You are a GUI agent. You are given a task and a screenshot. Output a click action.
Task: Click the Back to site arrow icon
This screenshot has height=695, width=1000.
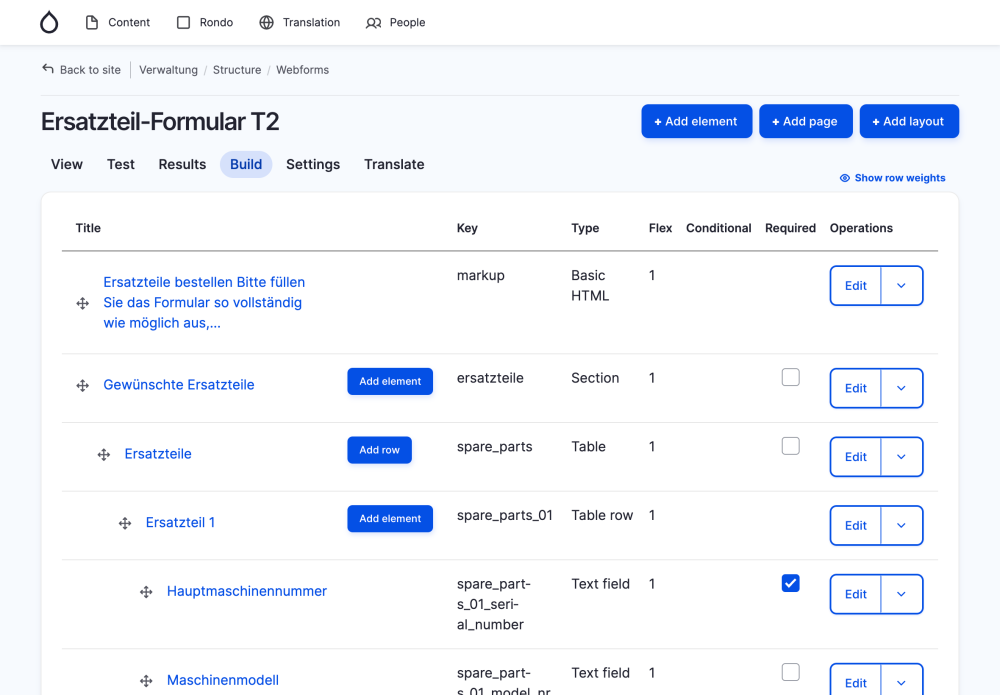click(47, 68)
